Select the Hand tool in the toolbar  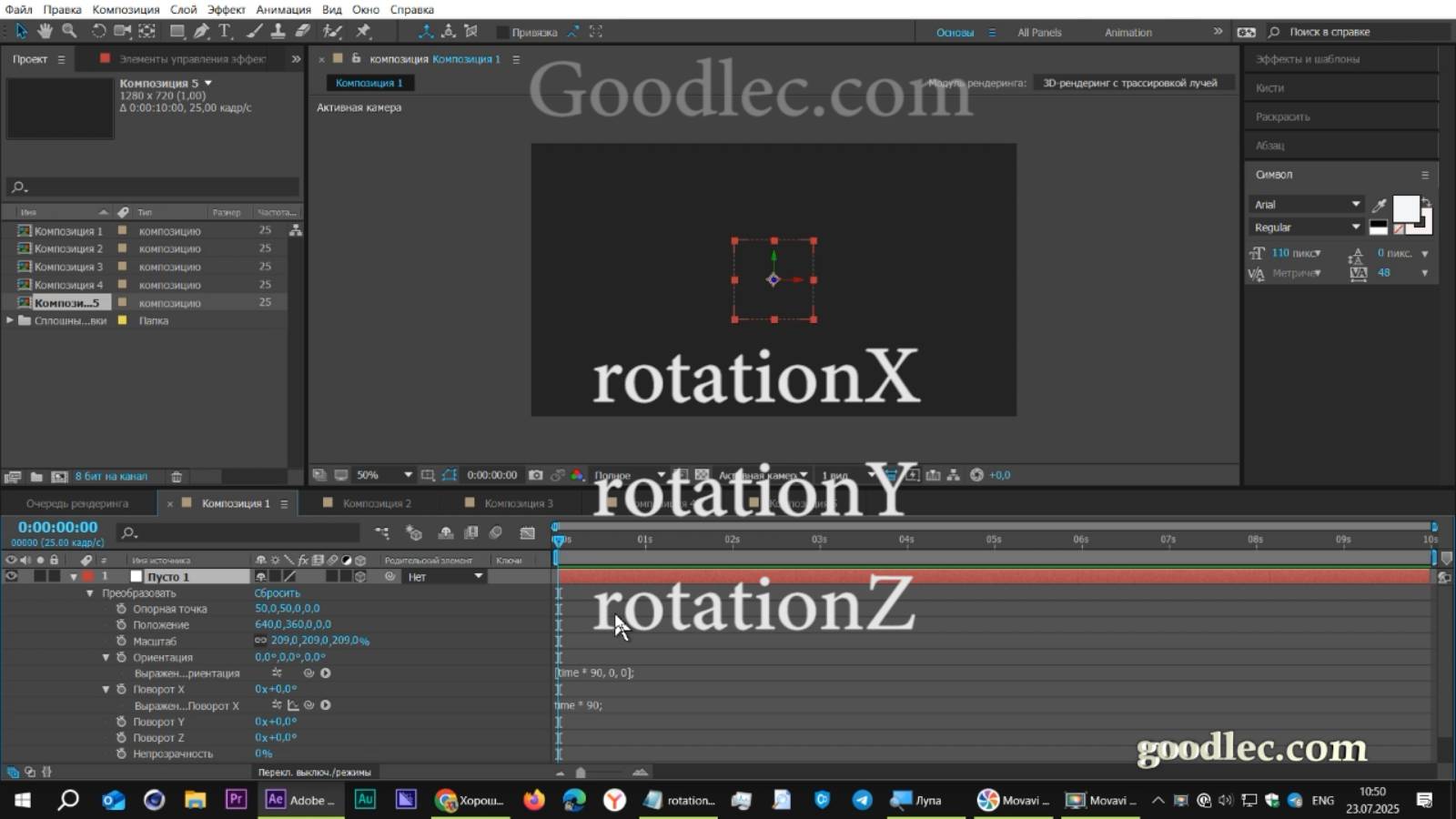click(x=44, y=31)
